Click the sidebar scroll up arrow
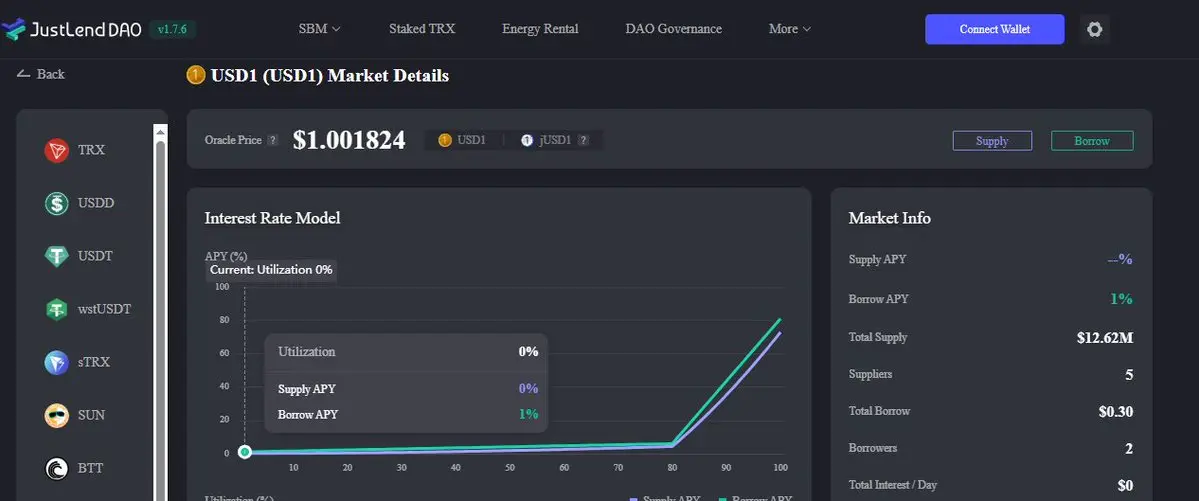Screen dimensions: 1199x501 click(161, 132)
